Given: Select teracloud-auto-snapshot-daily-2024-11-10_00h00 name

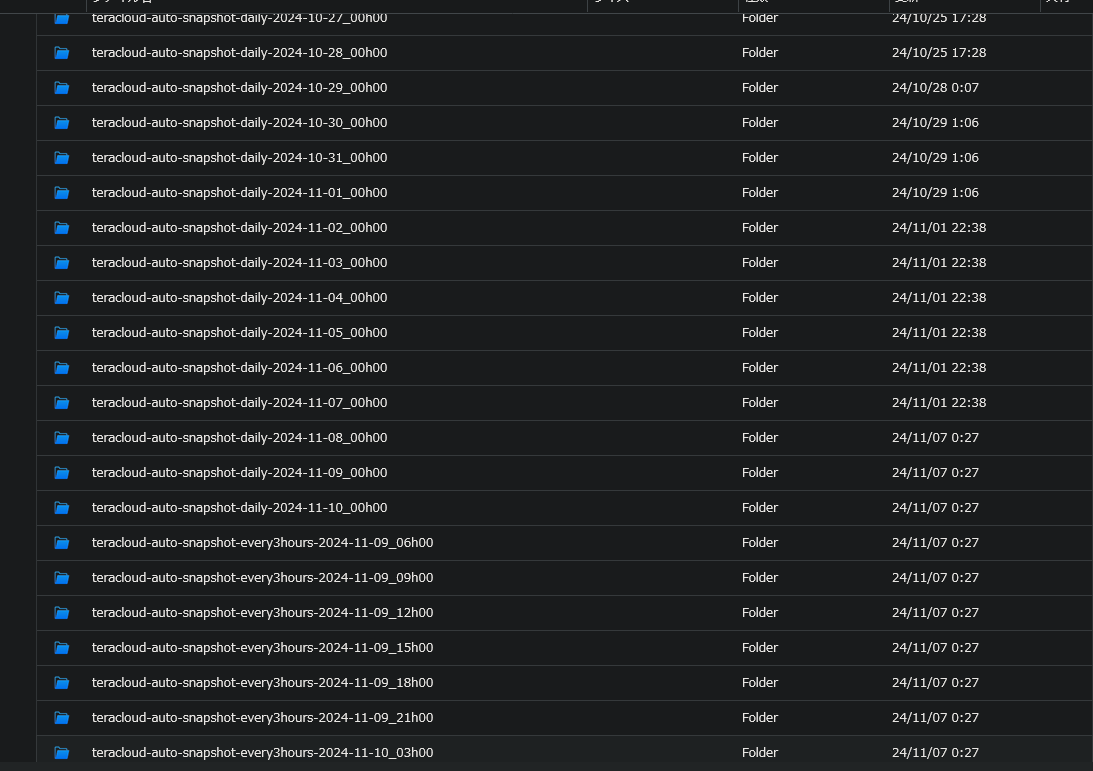Looking at the screenshot, I should 239,507.
